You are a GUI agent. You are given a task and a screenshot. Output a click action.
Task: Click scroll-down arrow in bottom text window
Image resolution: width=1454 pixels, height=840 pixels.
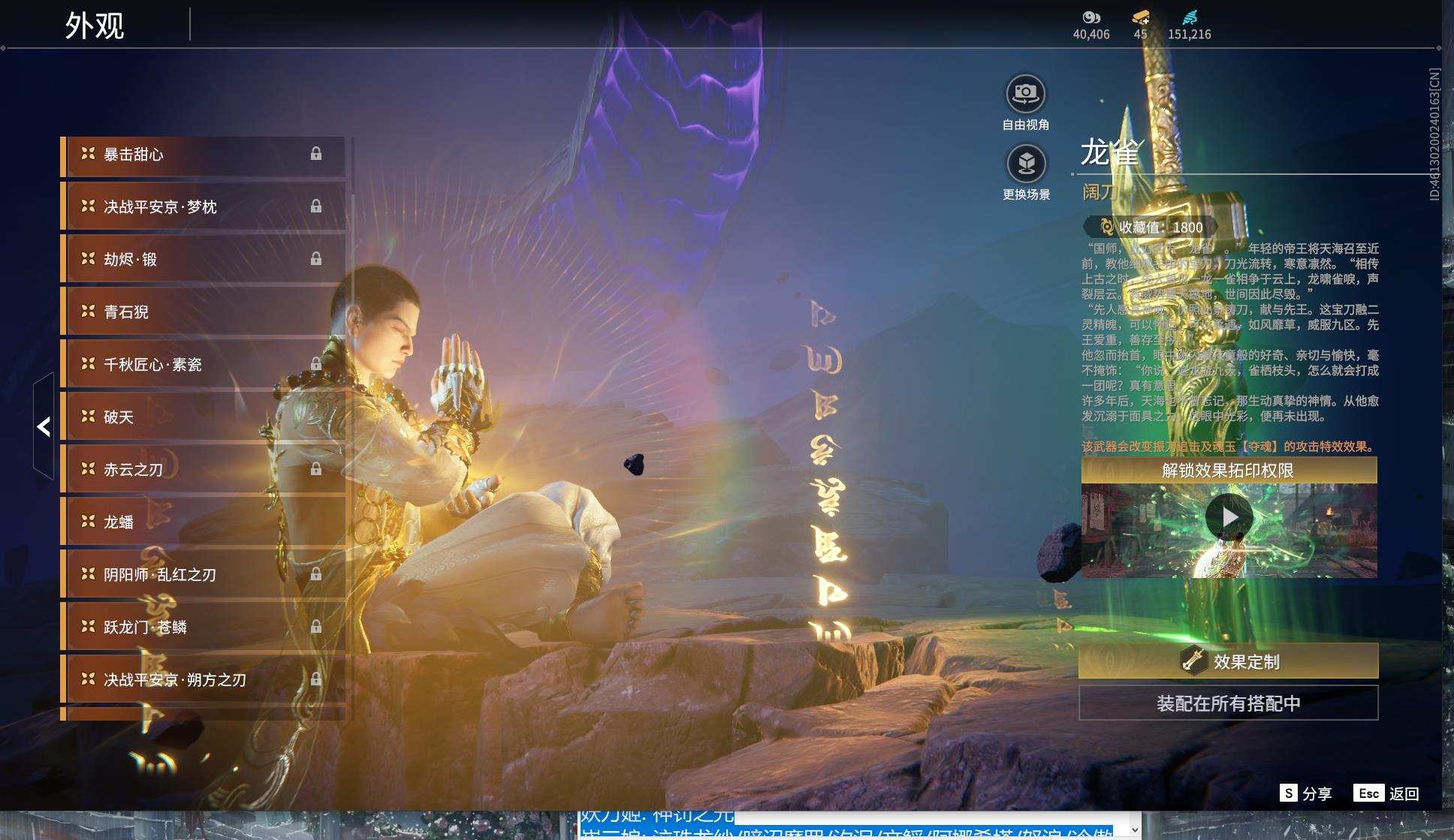tap(1135, 830)
